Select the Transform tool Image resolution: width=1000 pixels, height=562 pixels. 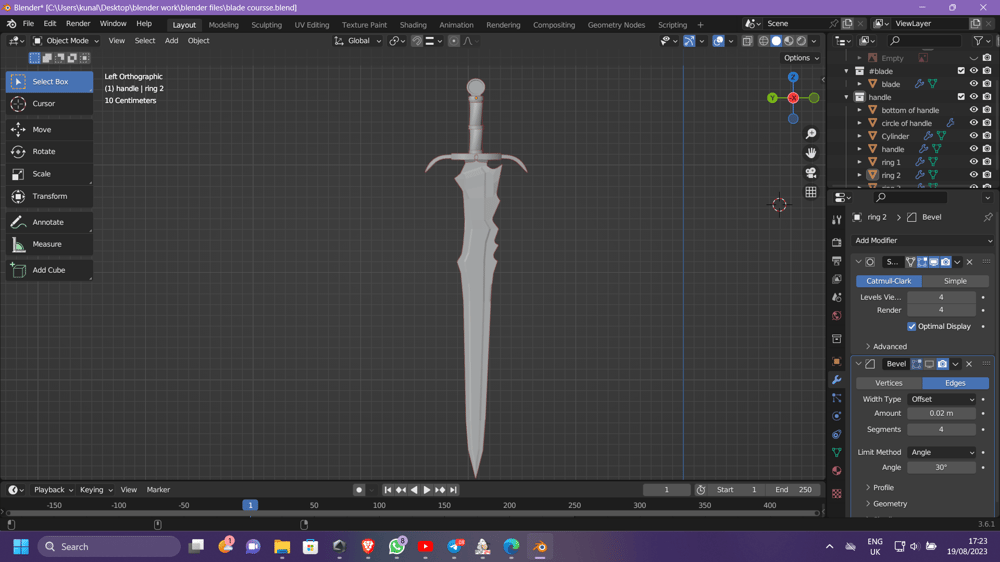coord(49,196)
